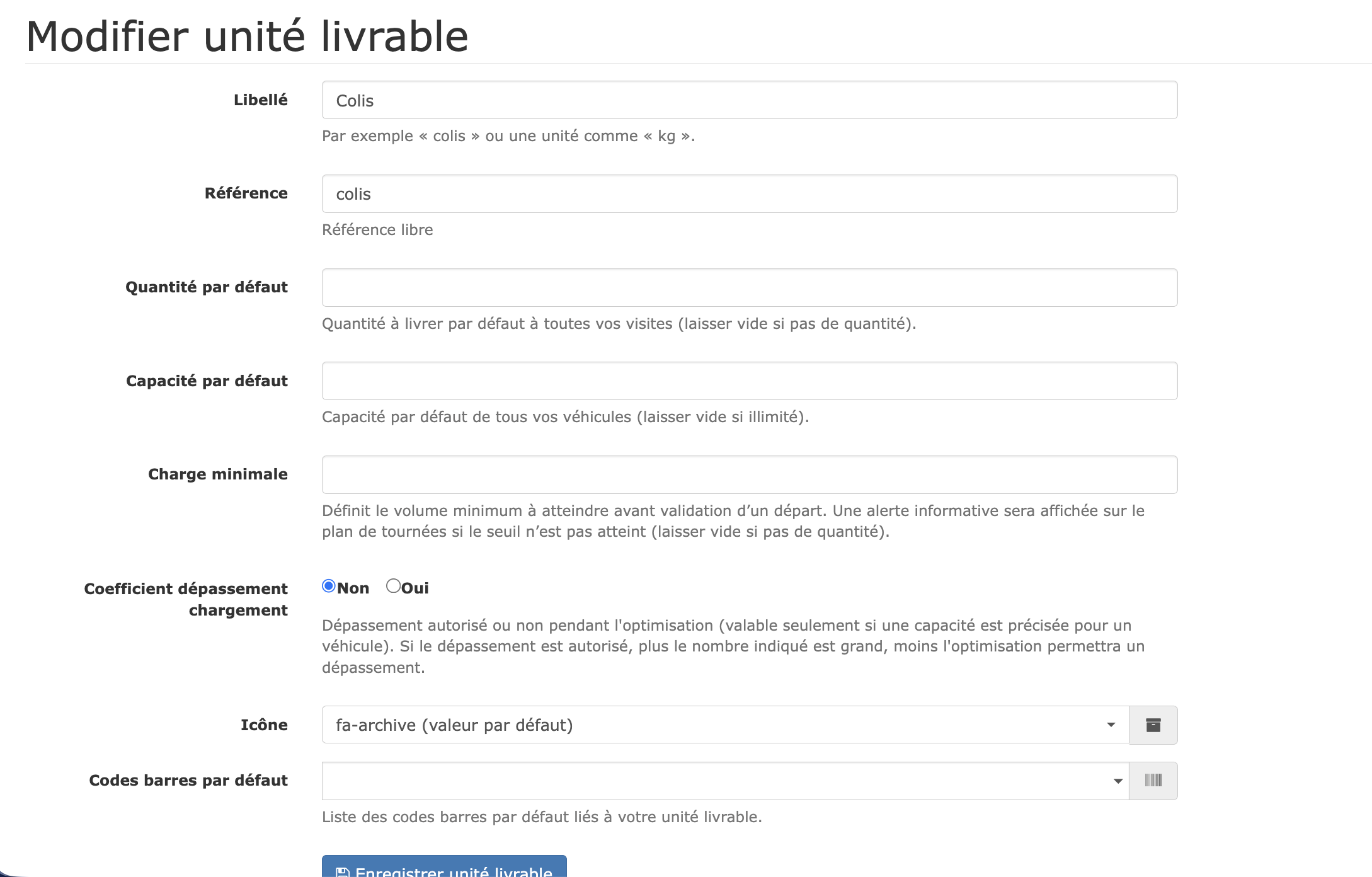Click the Charge minimale label

coord(217,474)
